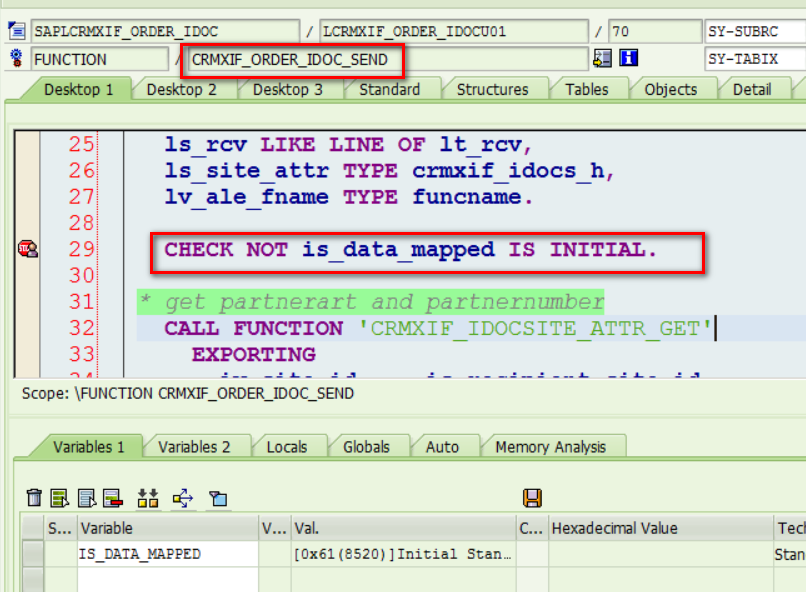
Task: Click the EXPORTING keyword on line 33
Action: [x=253, y=355]
